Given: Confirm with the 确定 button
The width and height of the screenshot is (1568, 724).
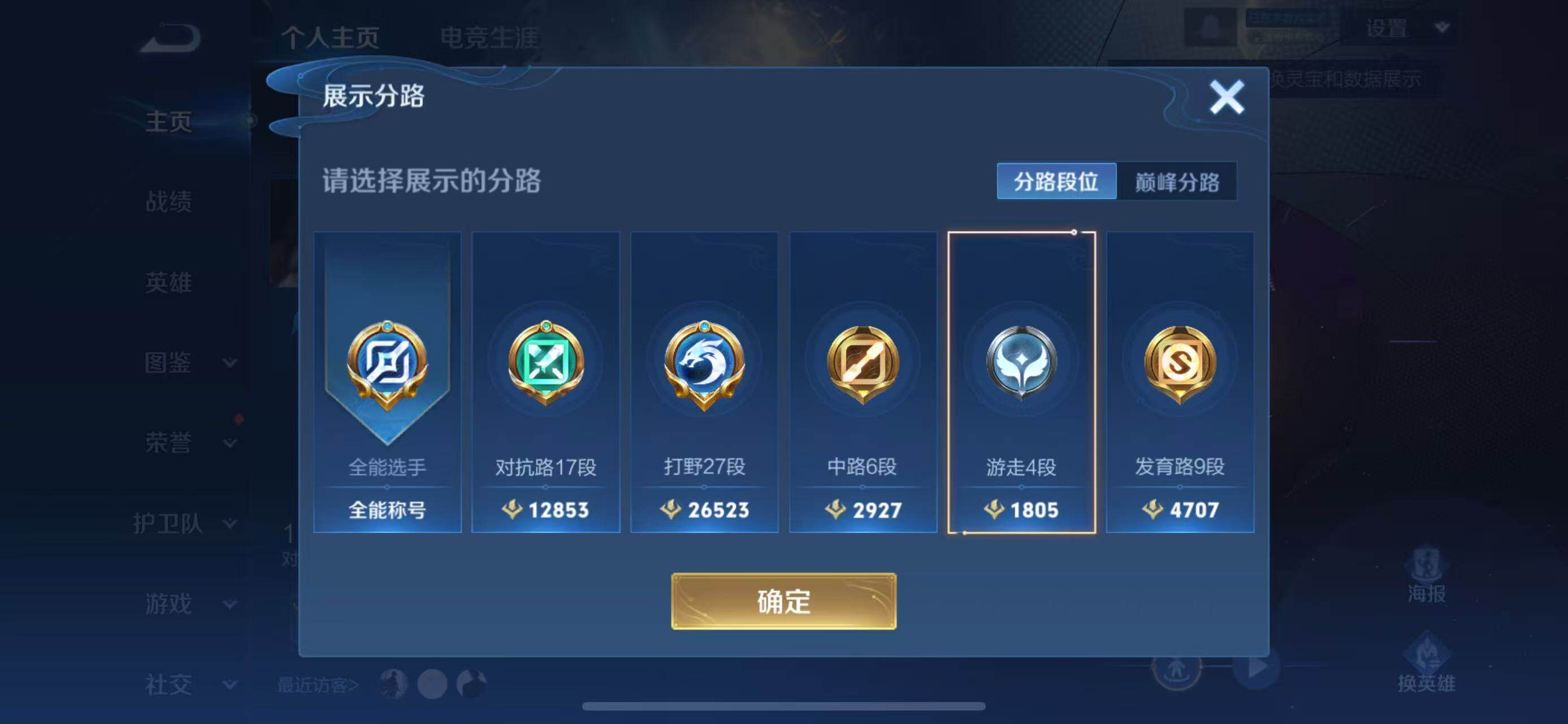Looking at the screenshot, I should click(783, 601).
